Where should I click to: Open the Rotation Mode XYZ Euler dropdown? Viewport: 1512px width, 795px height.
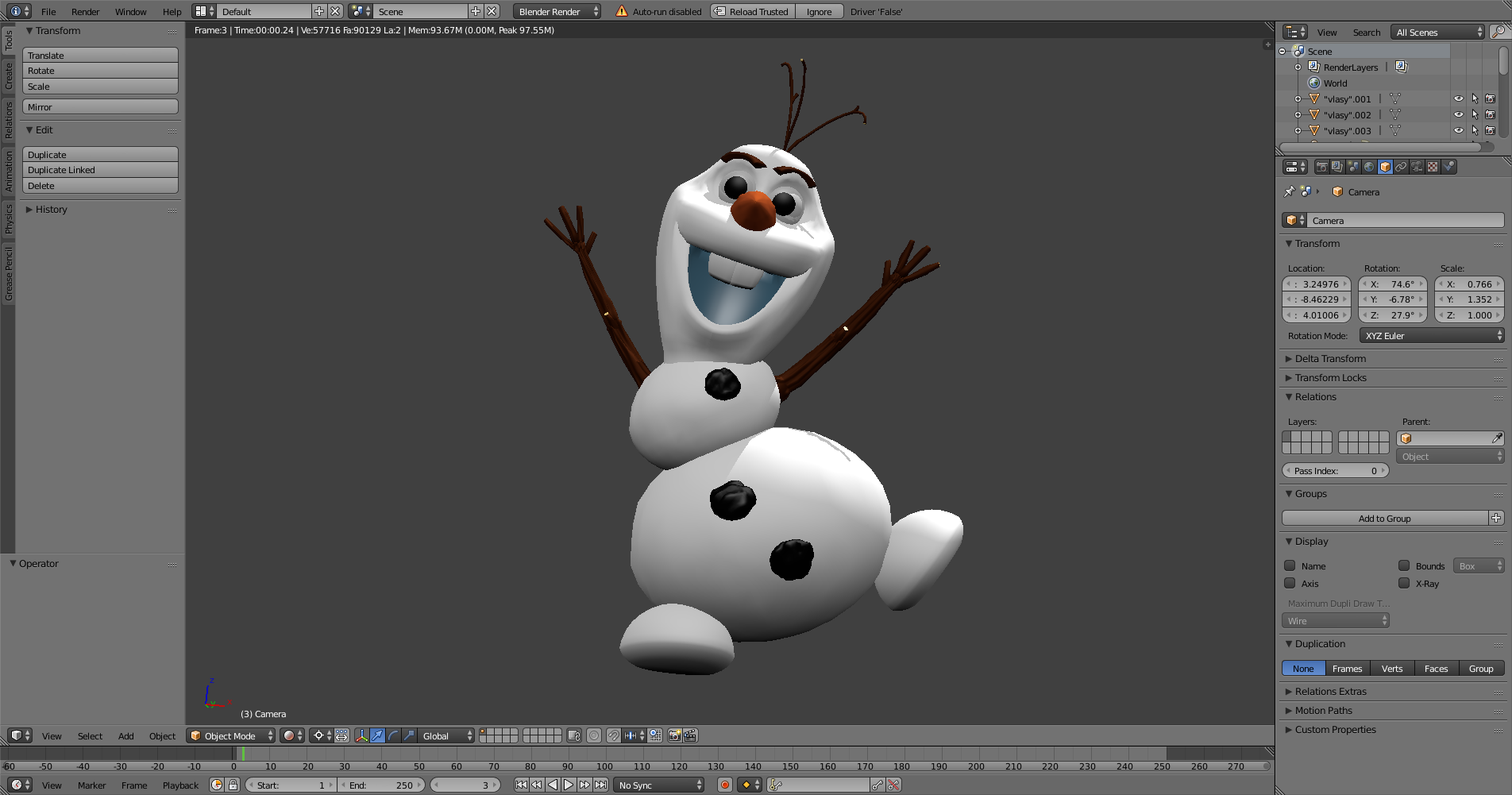coord(1432,336)
